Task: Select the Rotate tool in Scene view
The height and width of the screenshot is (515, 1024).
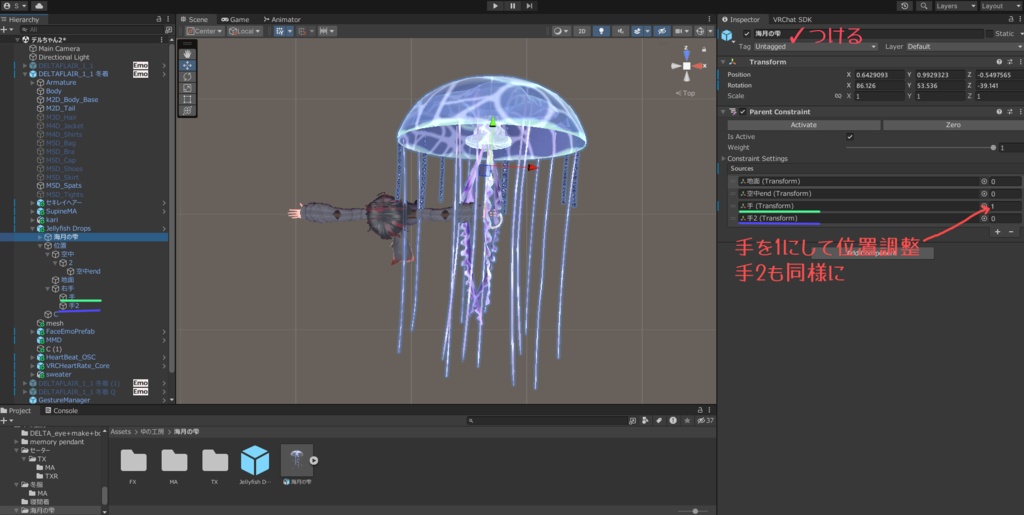Action: point(188,76)
